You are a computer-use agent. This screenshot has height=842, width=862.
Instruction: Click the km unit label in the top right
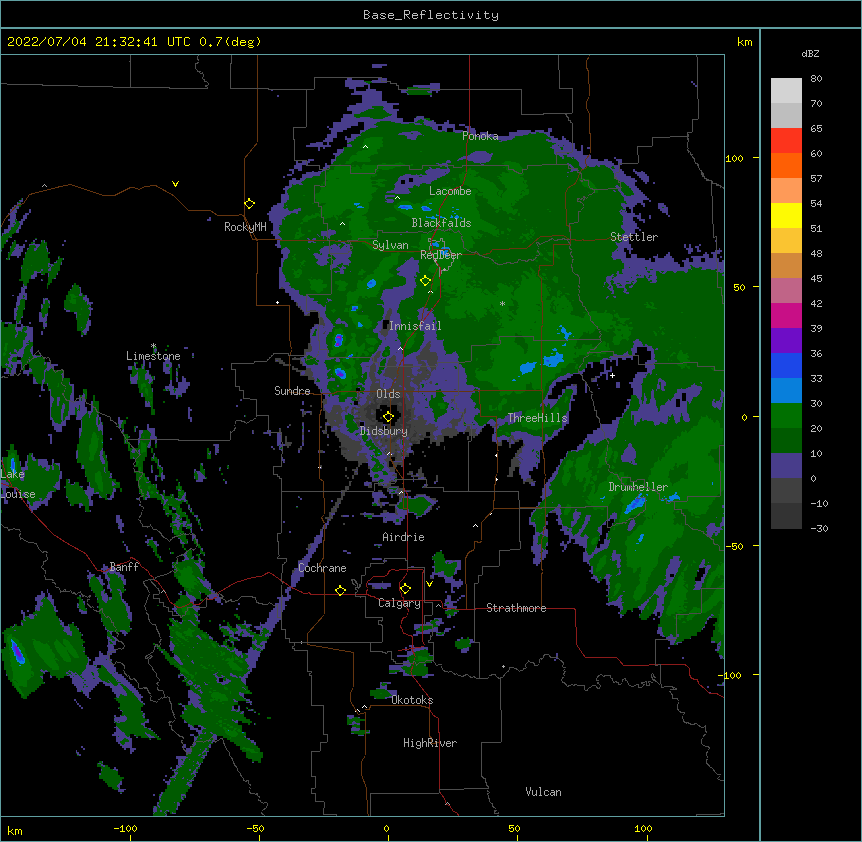point(745,42)
